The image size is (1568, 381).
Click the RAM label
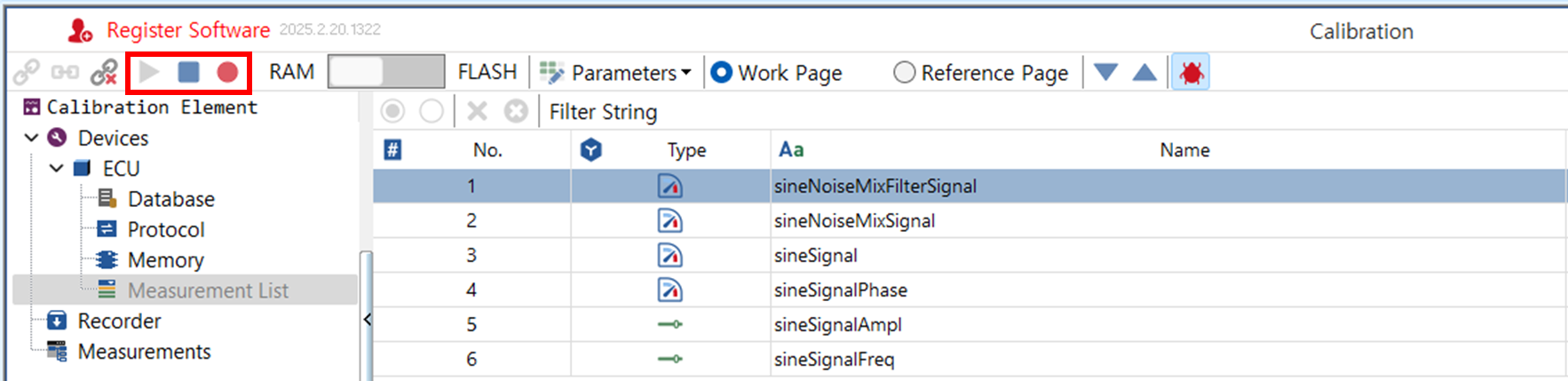coord(291,72)
